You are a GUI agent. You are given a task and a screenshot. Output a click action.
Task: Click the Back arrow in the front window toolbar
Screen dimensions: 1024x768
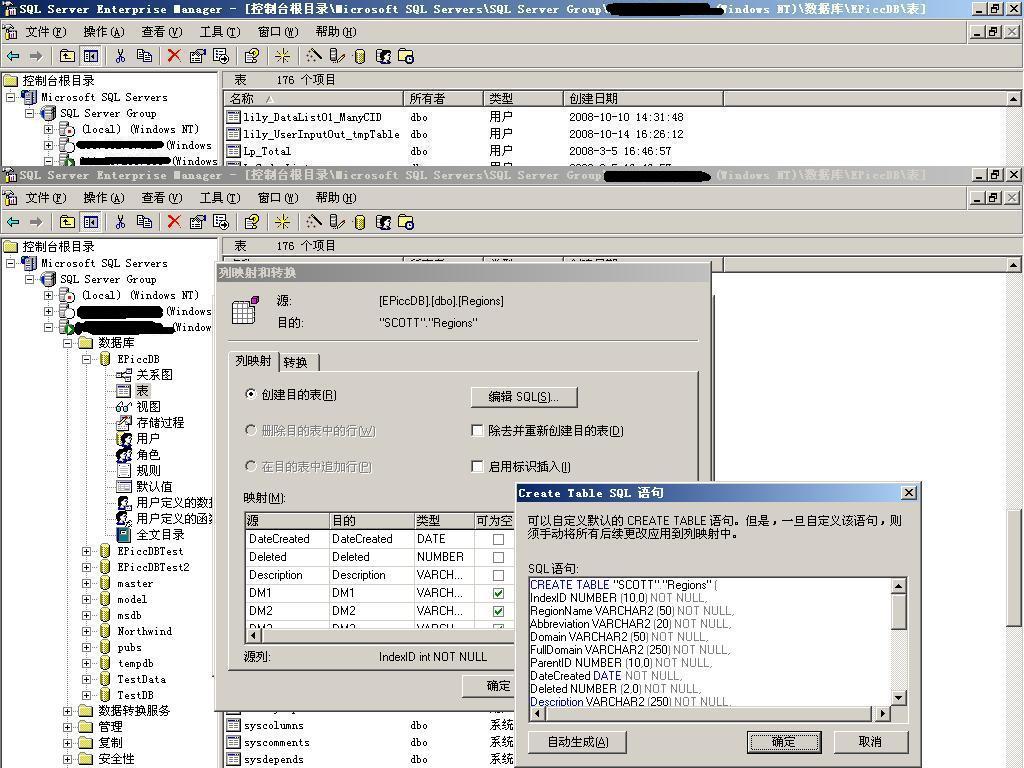click(x=13, y=223)
